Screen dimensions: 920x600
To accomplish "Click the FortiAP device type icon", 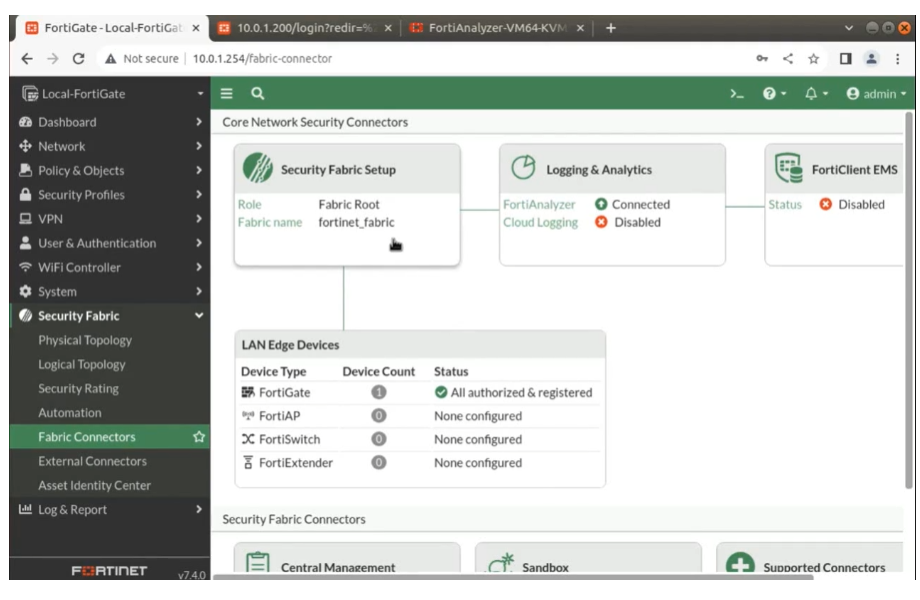I will 248,415.
